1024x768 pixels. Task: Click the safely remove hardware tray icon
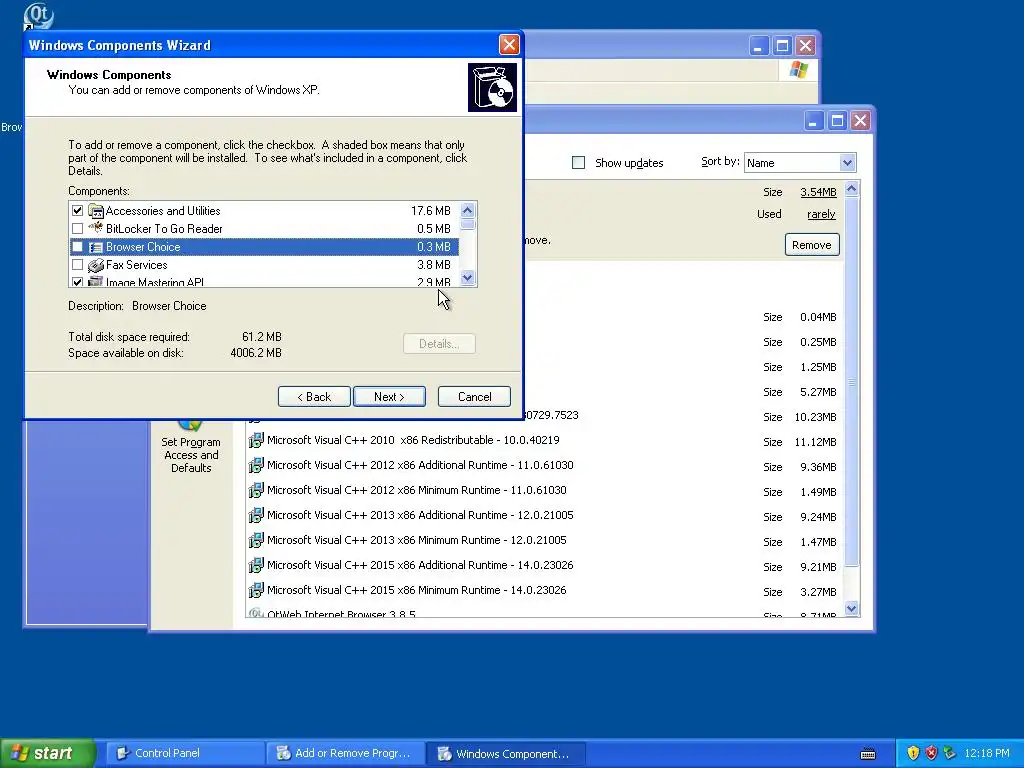pyautogui.click(x=950, y=753)
